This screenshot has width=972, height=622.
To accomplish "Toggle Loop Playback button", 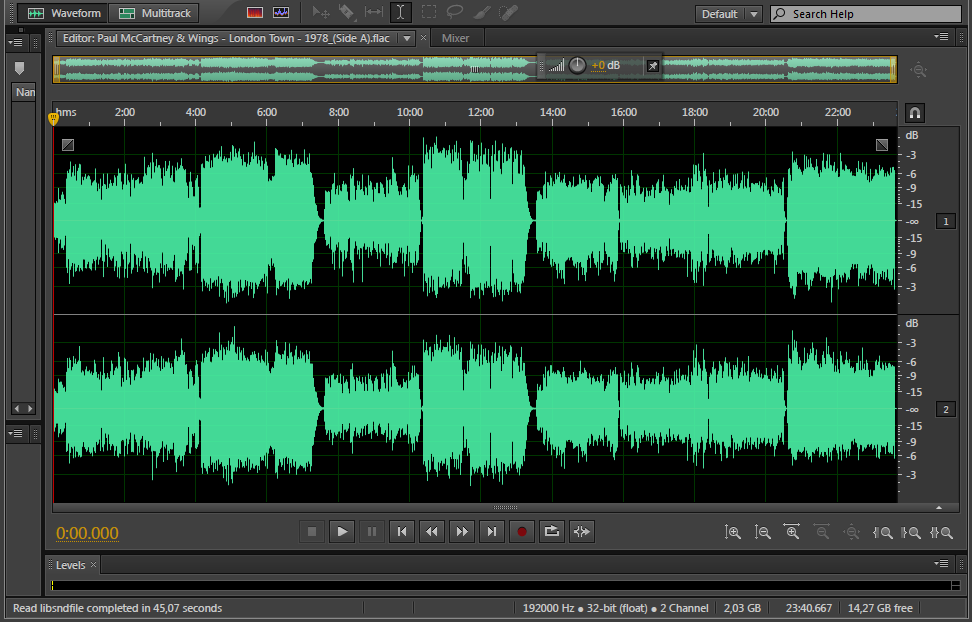I will [552, 531].
